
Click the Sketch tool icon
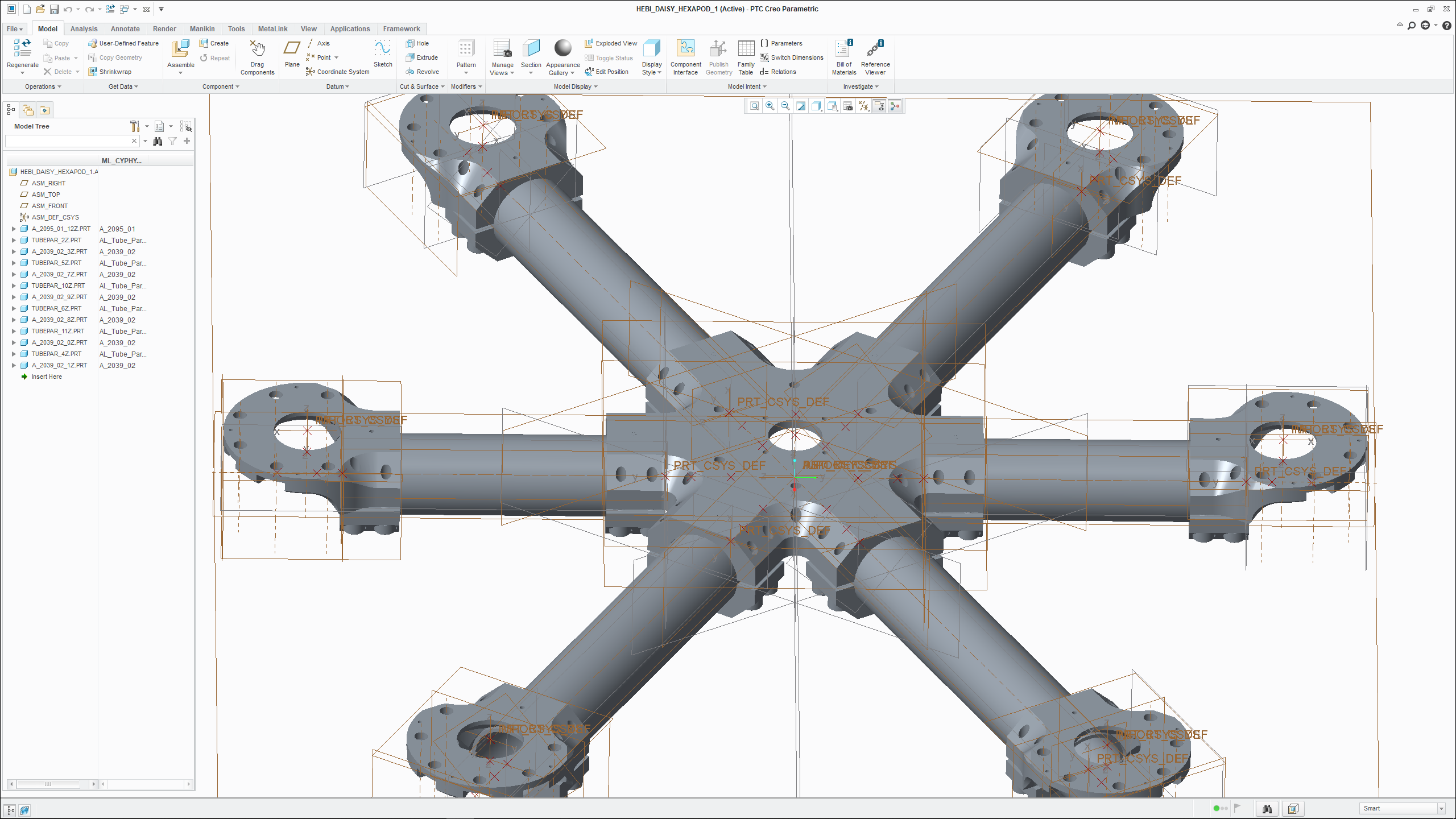[x=382, y=49]
